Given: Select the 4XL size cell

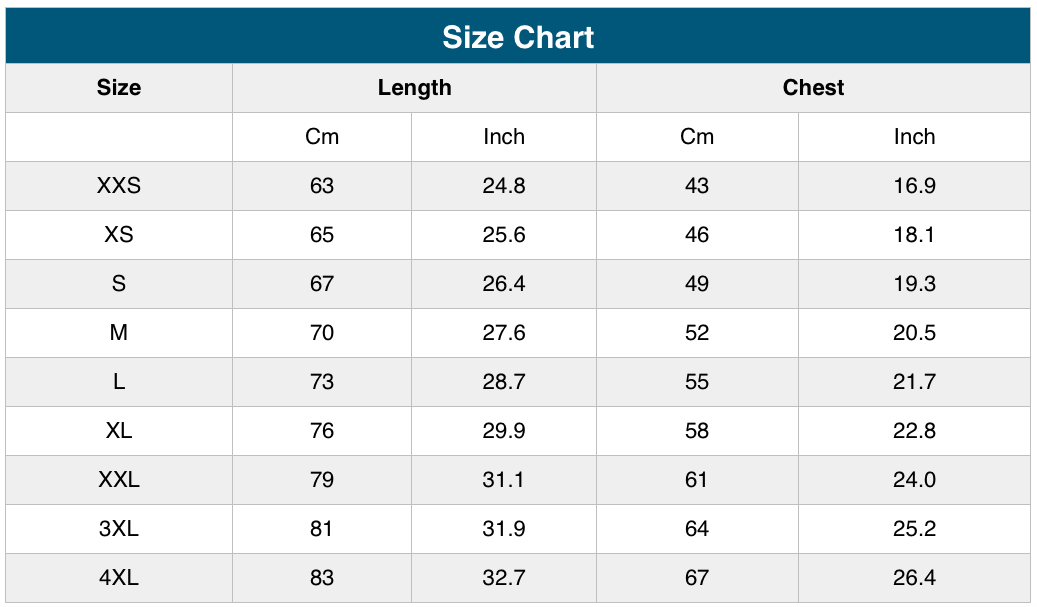Looking at the screenshot, I should 119,578.
